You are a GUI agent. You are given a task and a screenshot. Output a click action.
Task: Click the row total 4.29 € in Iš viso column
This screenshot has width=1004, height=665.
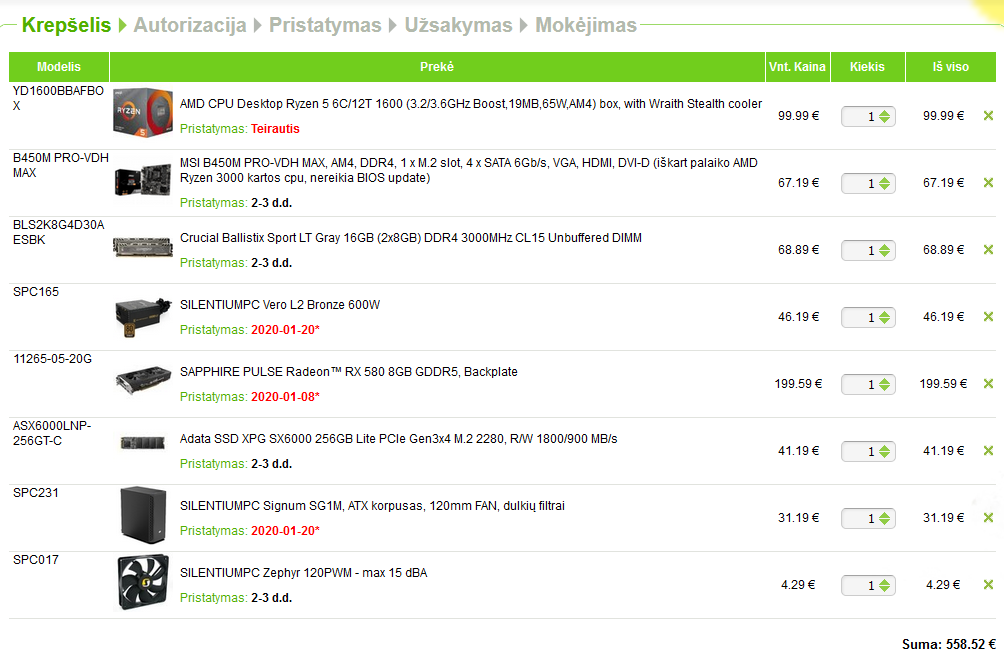(943, 585)
